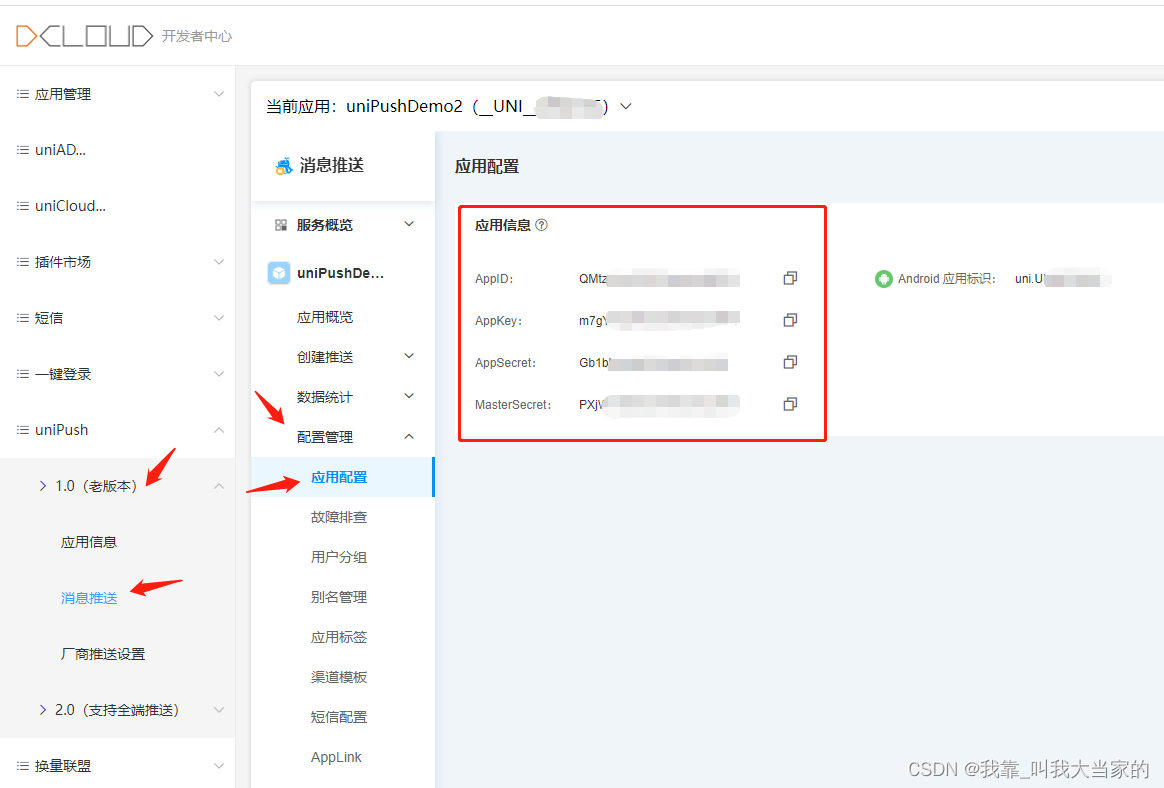Screen dimensions: 1164x788
Task: Copy the AppID using its copy icon
Action: pyautogui.click(x=790, y=278)
